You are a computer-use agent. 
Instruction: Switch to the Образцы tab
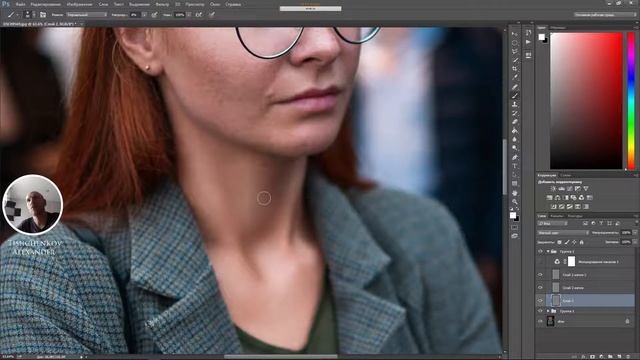pyautogui.click(x=558, y=28)
